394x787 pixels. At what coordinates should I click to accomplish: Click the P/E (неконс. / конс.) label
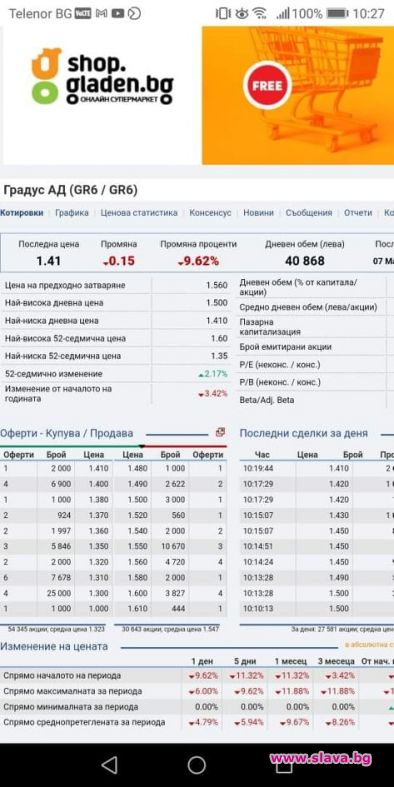pyautogui.click(x=280, y=364)
